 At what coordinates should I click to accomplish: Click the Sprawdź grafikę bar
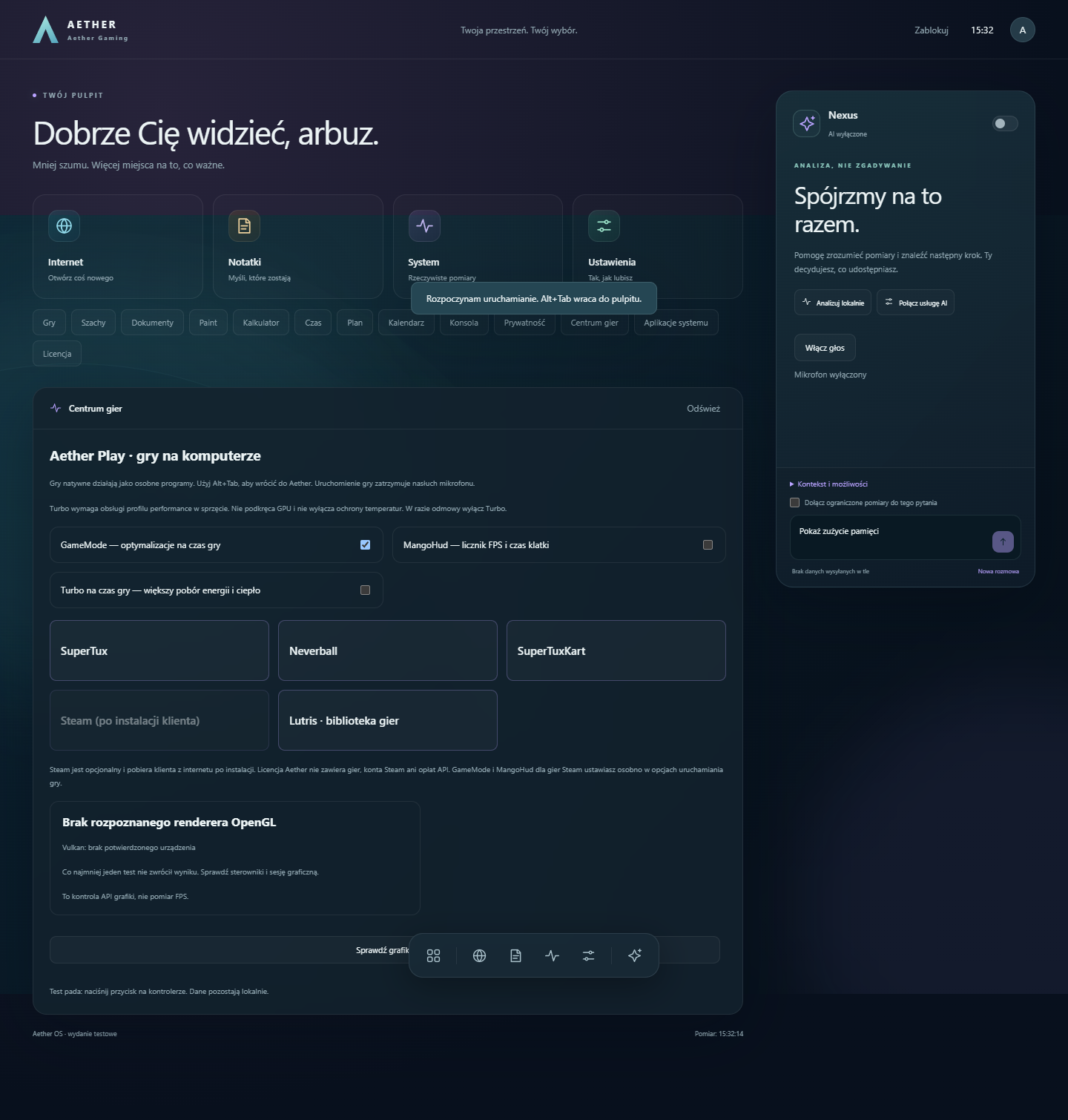[x=384, y=949]
